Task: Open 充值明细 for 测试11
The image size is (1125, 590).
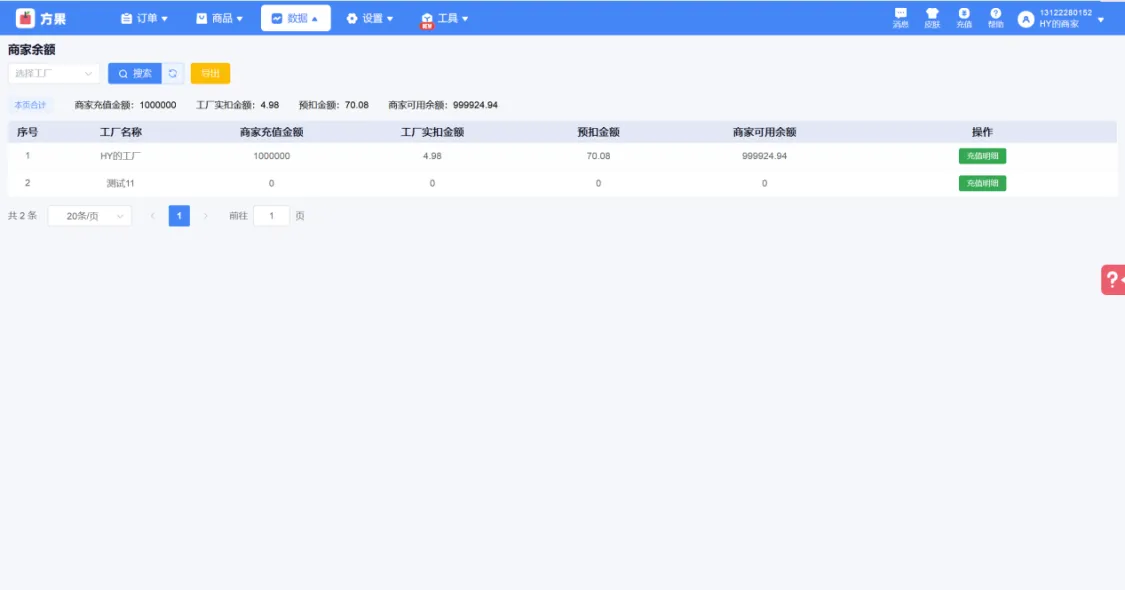Action: point(982,183)
